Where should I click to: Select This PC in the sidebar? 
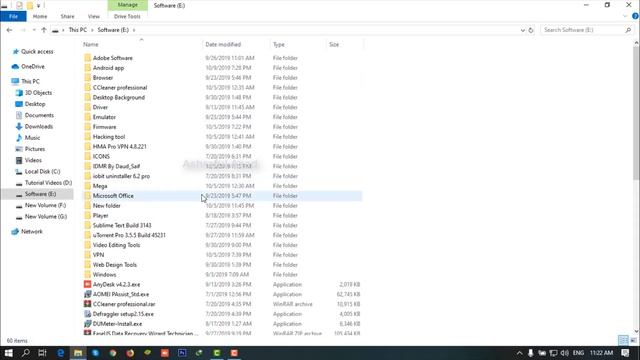[x=30, y=81]
